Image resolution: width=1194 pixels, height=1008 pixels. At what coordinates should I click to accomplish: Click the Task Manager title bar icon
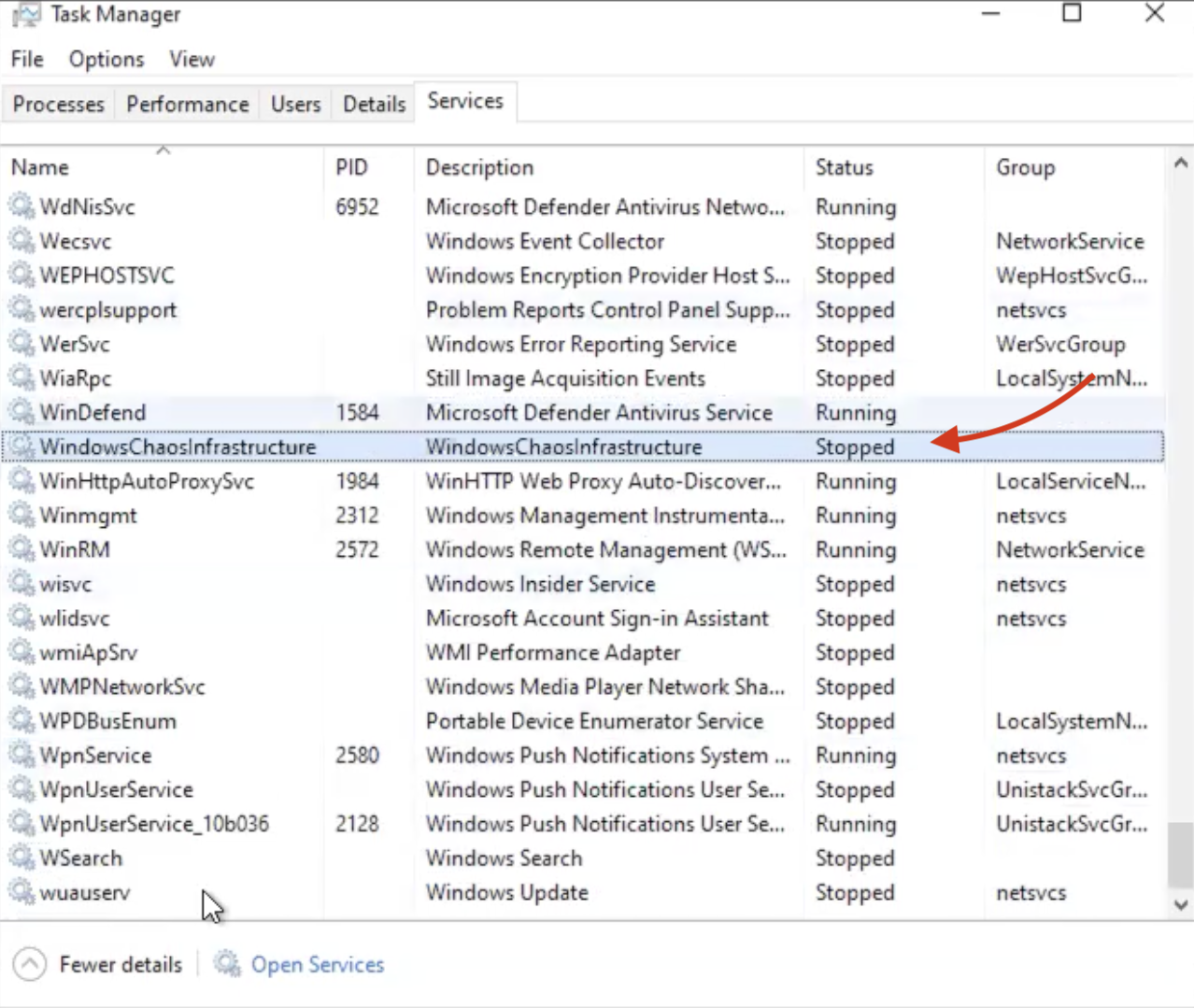pos(26,15)
